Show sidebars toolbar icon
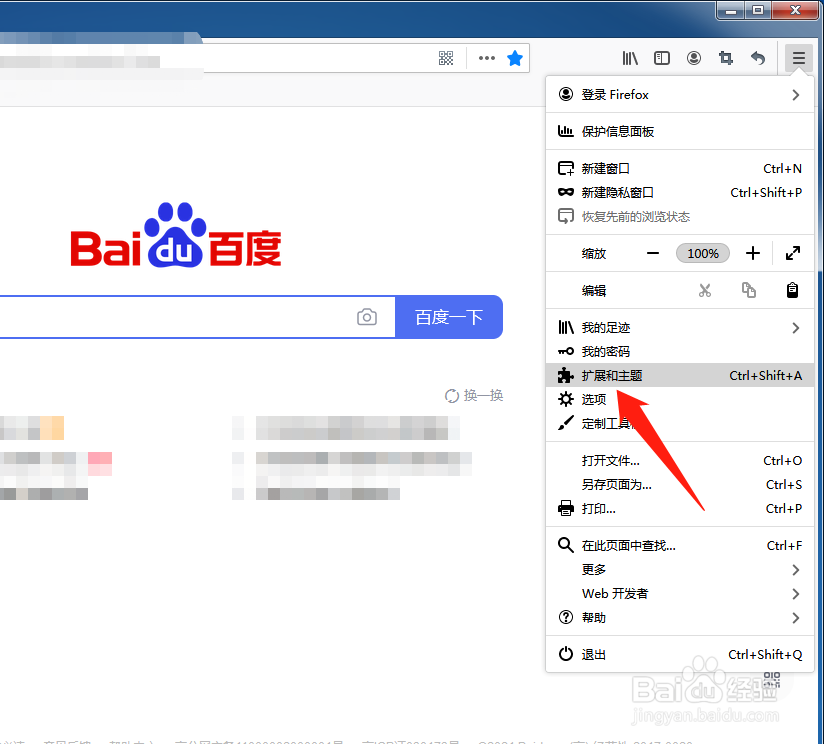824x744 pixels. pos(662,58)
